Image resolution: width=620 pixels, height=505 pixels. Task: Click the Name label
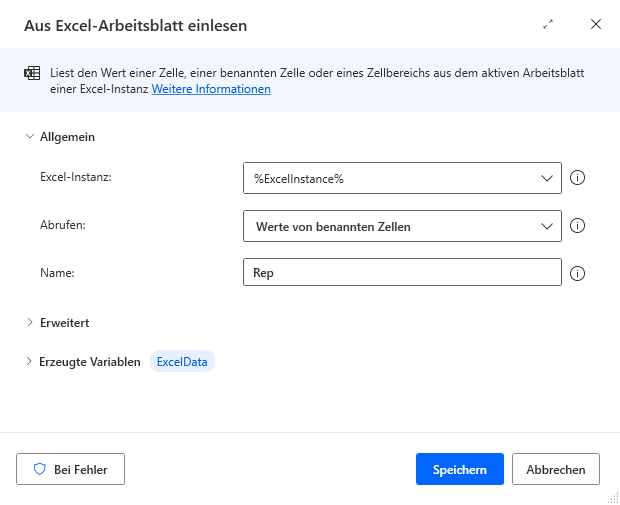coord(57,272)
